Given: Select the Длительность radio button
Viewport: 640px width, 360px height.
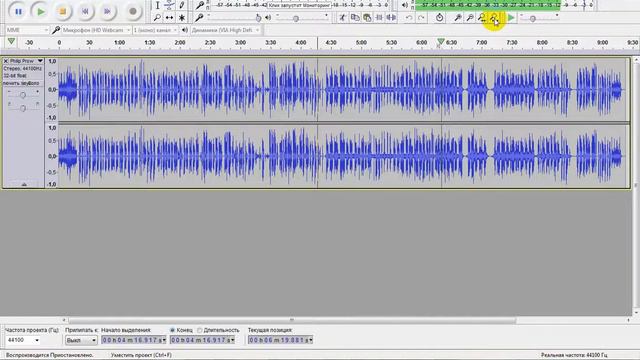Looking at the screenshot, I should coord(200,330).
